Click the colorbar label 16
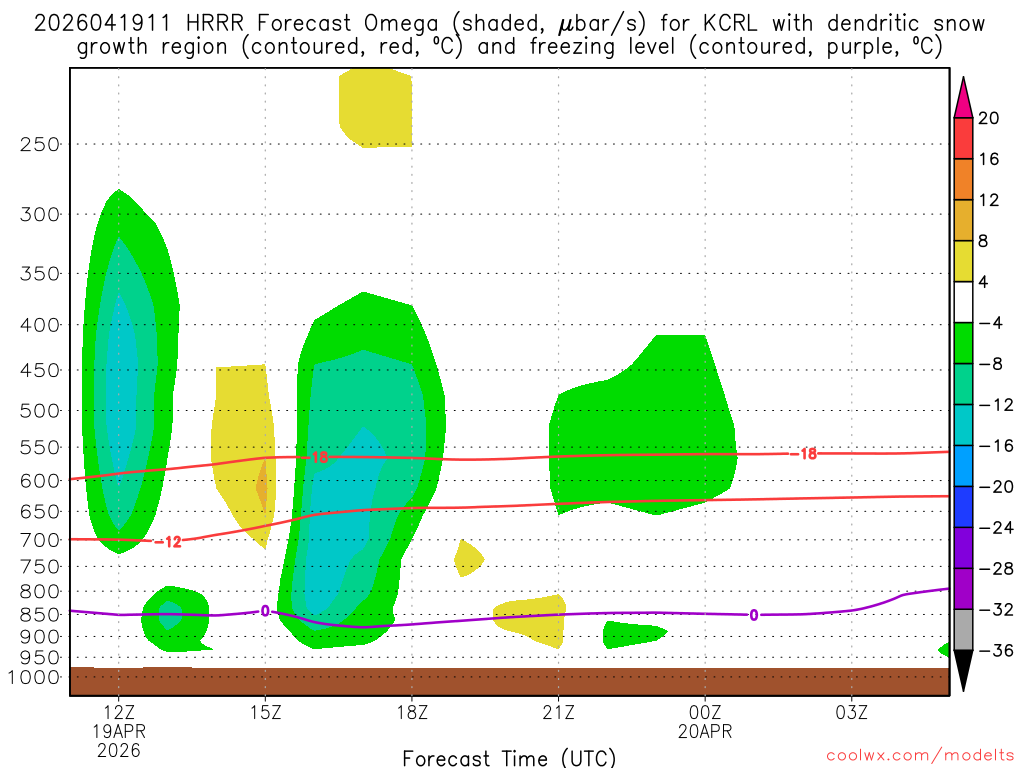1024x768 pixels. (x=989, y=159)
